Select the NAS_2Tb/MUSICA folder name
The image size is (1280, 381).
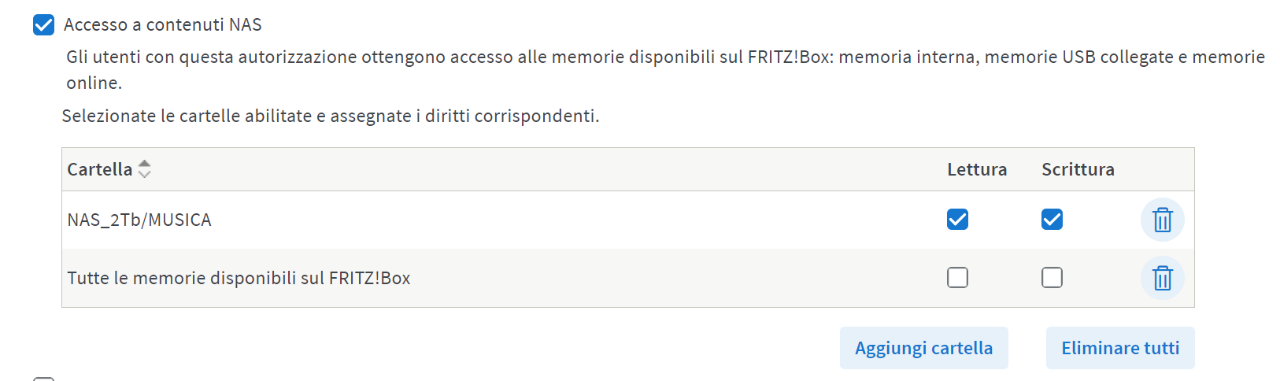click(139, 220)
